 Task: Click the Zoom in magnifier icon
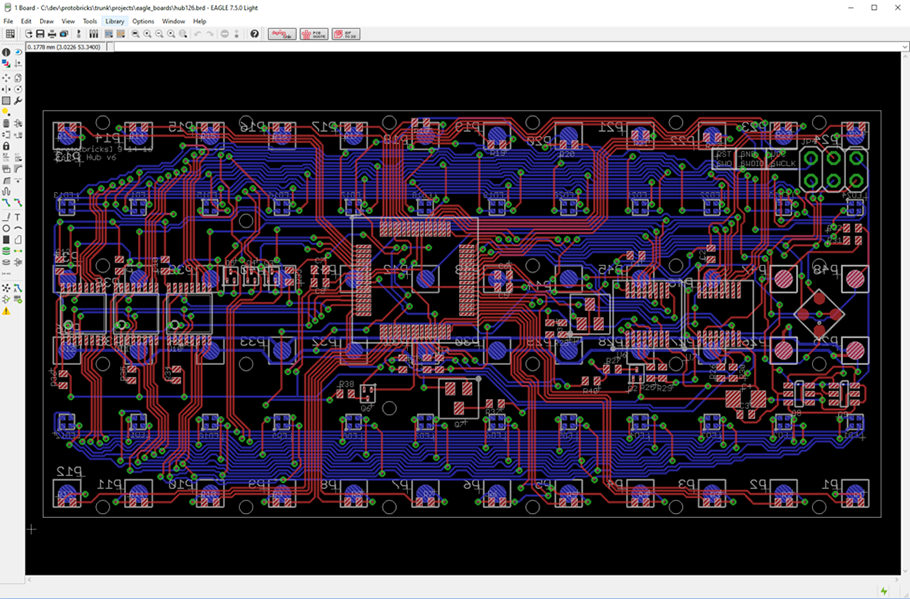pos(147,34)
